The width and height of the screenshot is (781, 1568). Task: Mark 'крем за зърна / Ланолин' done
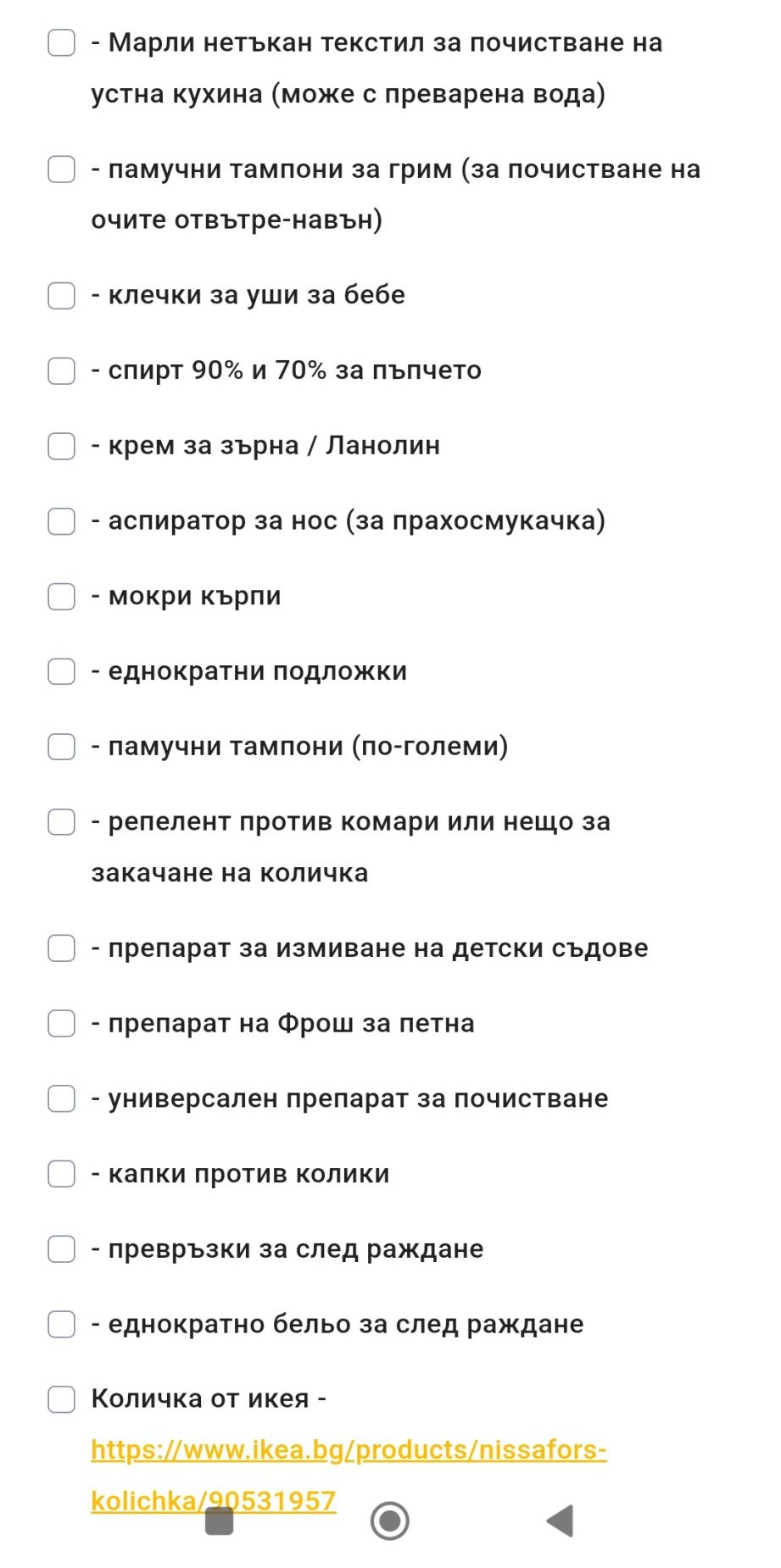click(x=61, y=446)
